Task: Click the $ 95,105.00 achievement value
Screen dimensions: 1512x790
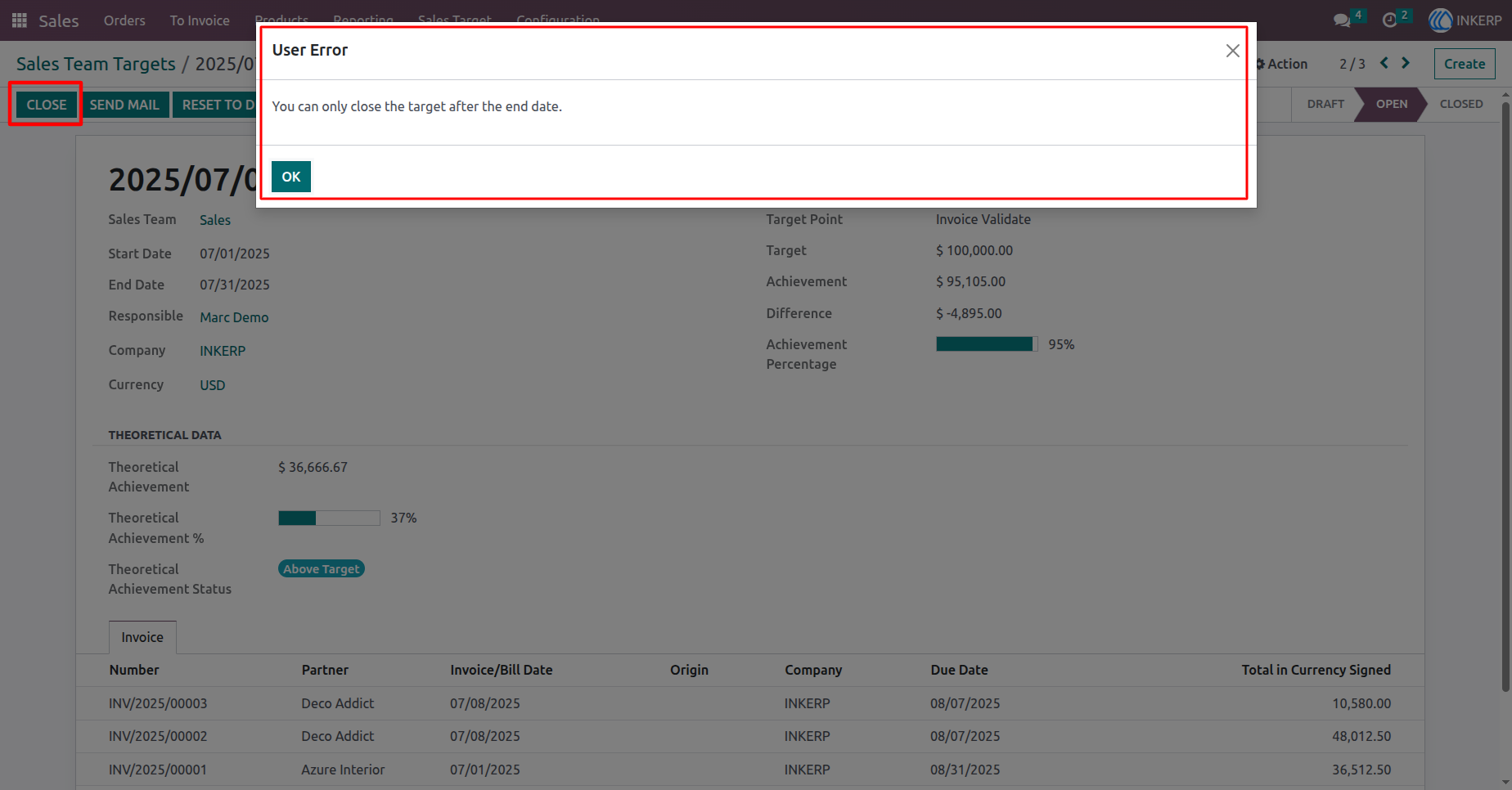Action: (971, 281)
